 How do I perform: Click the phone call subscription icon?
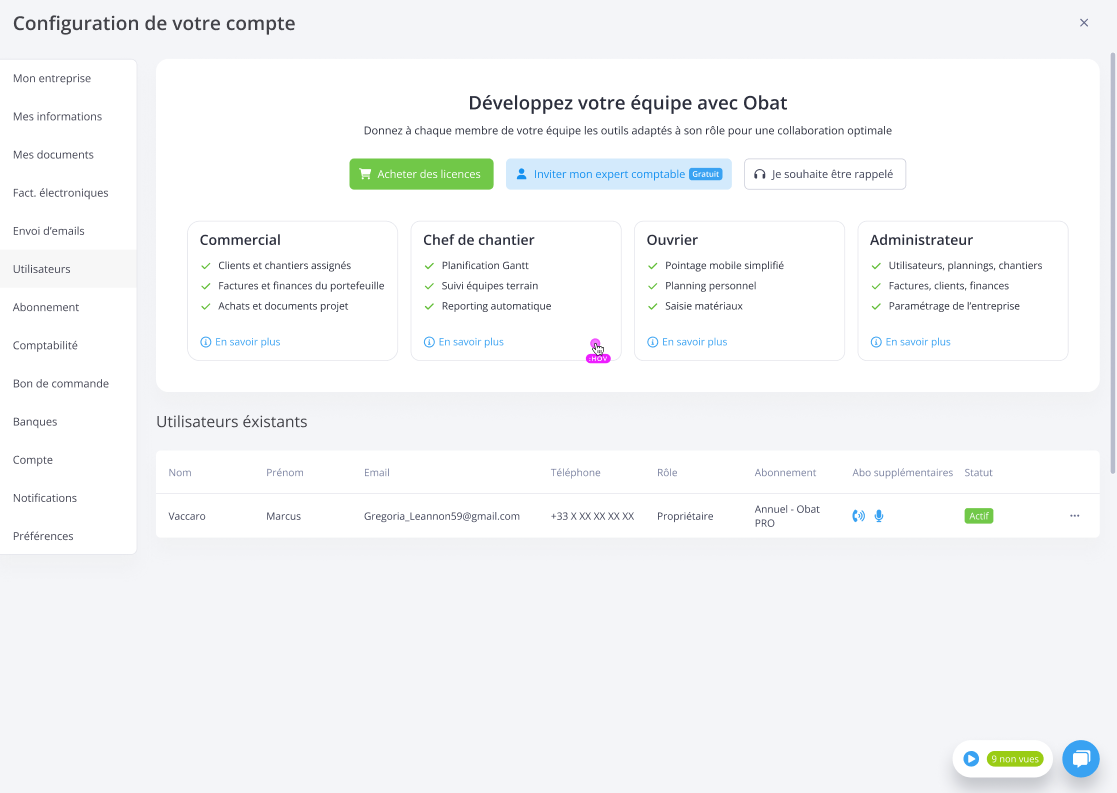point(858,516)
